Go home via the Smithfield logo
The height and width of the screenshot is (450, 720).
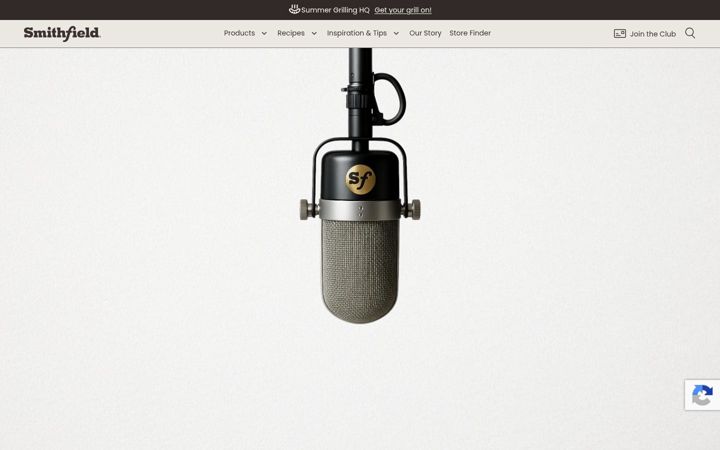tap(62, 33)
